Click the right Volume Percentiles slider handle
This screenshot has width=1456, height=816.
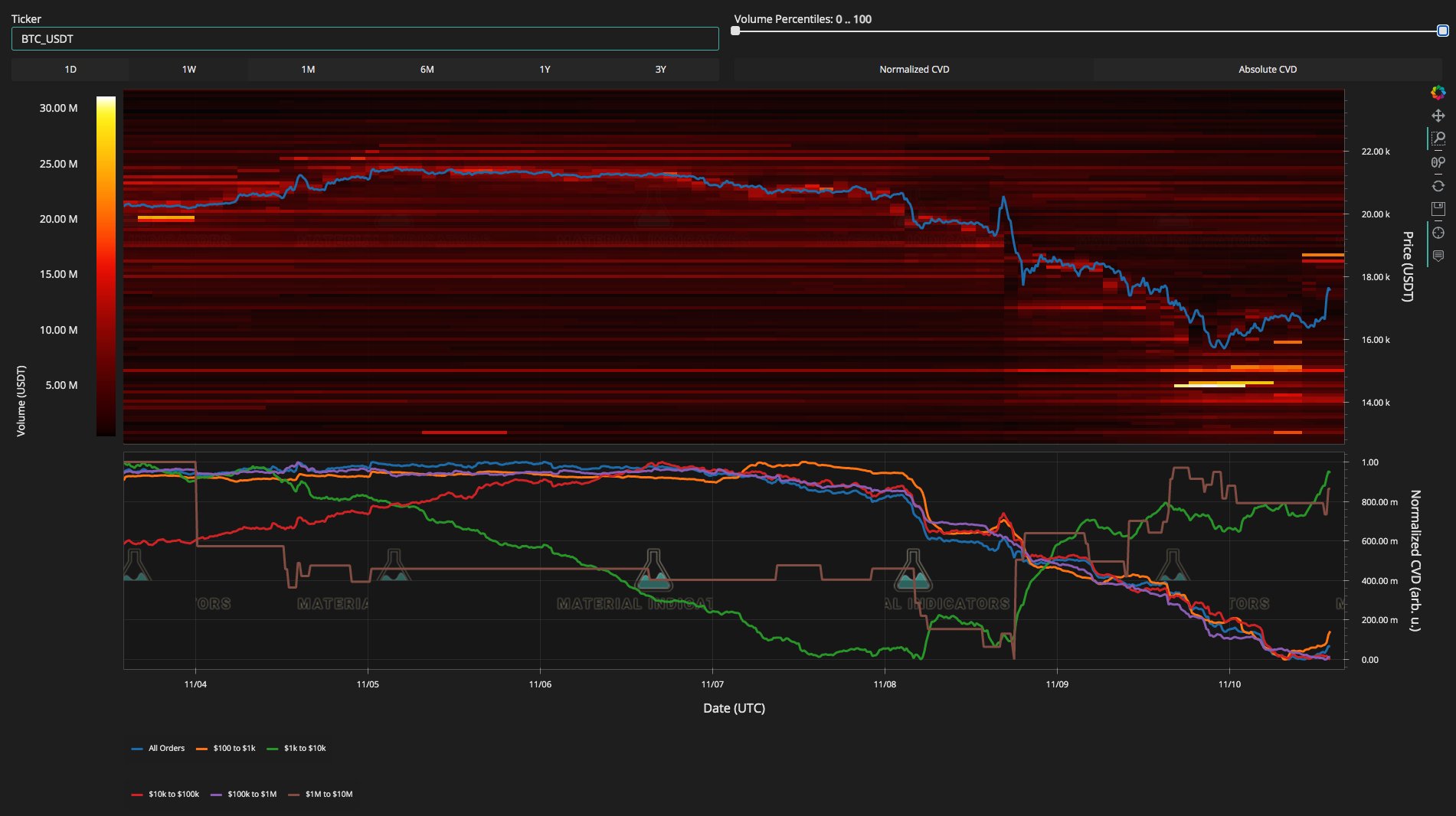[1442, 31]
